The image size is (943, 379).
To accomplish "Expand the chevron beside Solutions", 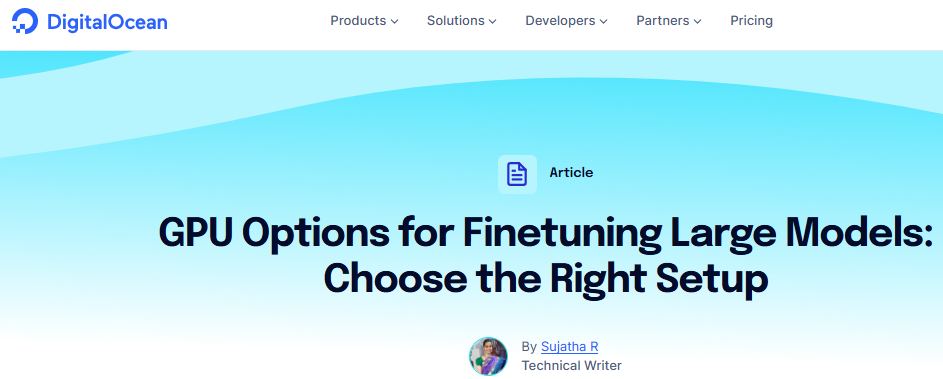I will pos(492,22).
